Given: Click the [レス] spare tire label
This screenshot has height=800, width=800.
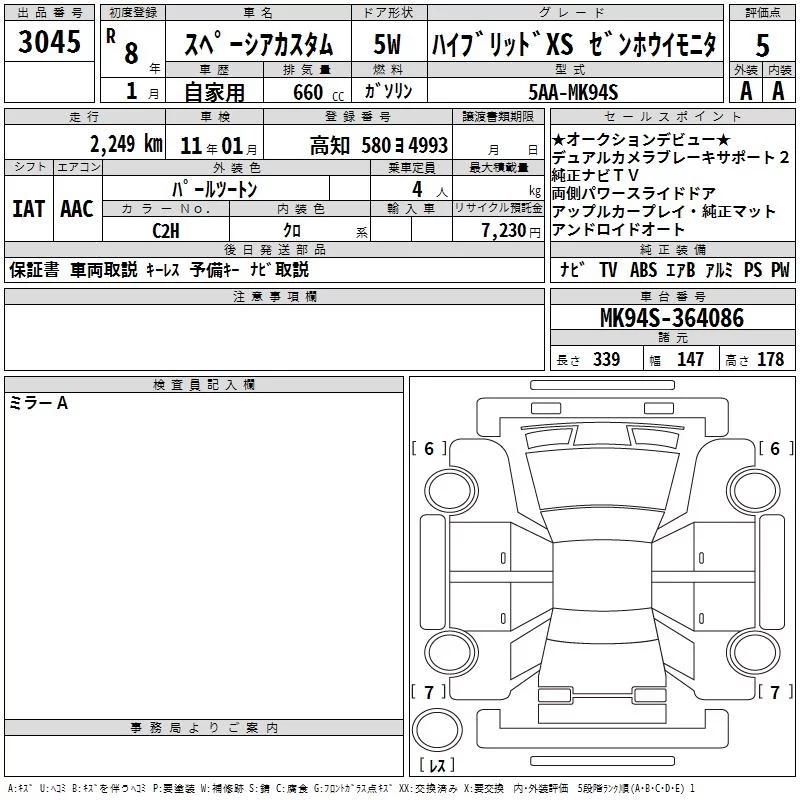Looking at the screenshot, I should (437, 765).
